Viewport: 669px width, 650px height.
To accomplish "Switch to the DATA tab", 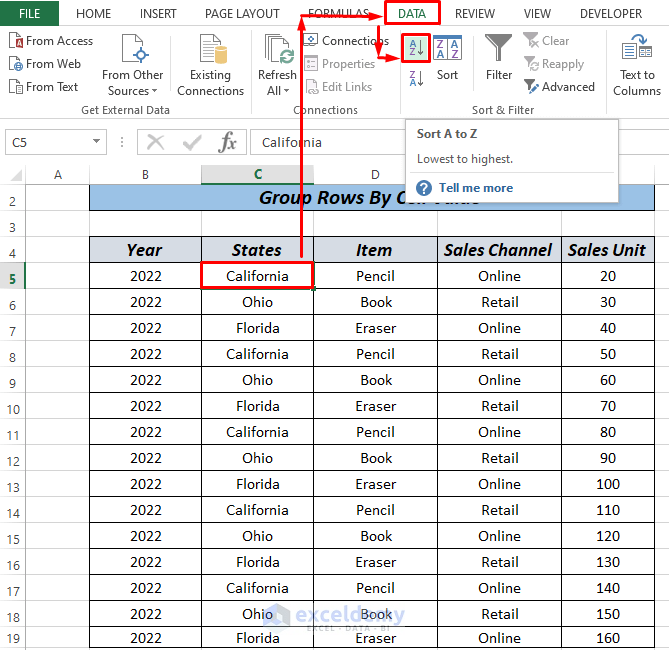I will [x=412, y=14].
